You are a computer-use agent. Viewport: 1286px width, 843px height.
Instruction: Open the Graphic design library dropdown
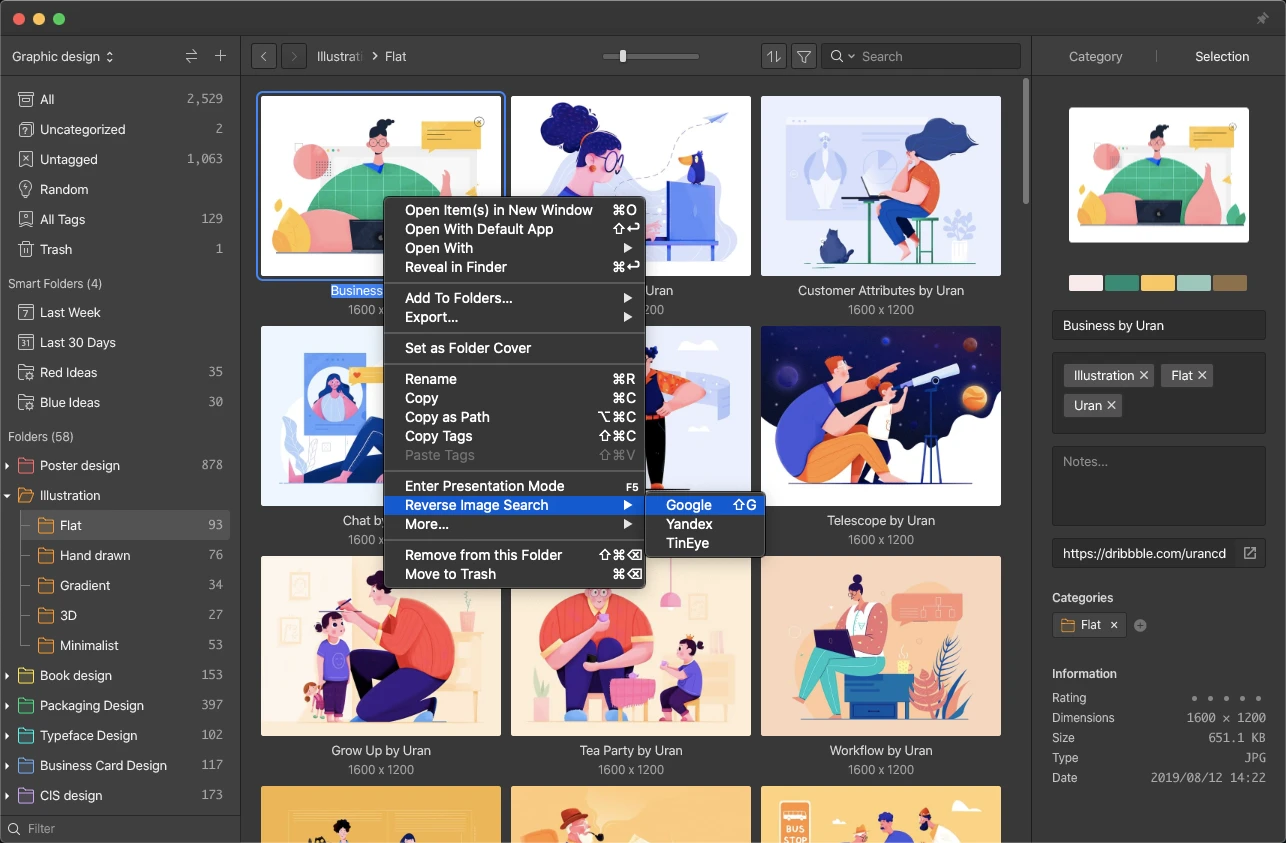(x=62, y=57)
